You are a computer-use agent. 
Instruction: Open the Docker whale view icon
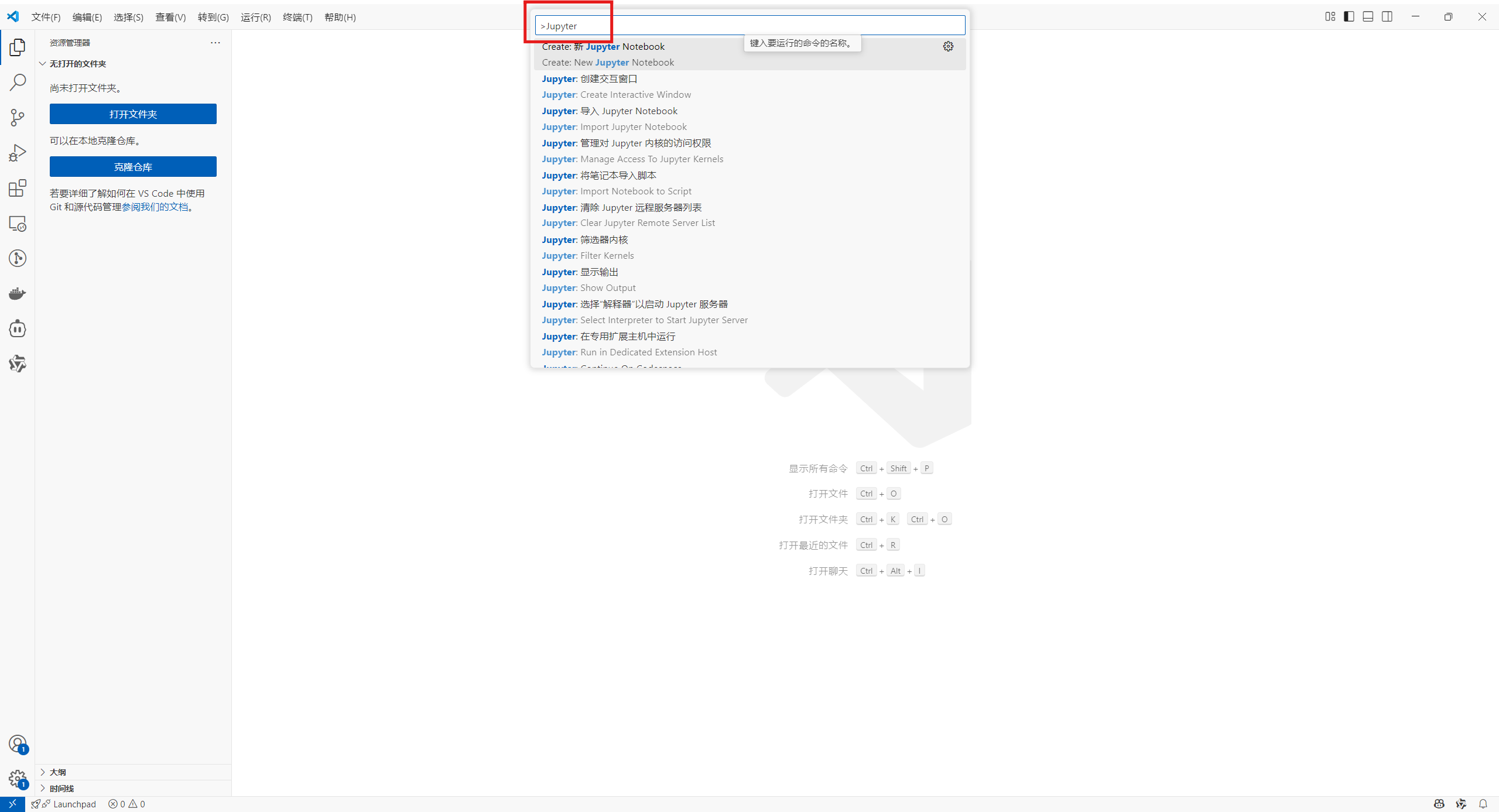pyautogui.click(x=18, y=293)
